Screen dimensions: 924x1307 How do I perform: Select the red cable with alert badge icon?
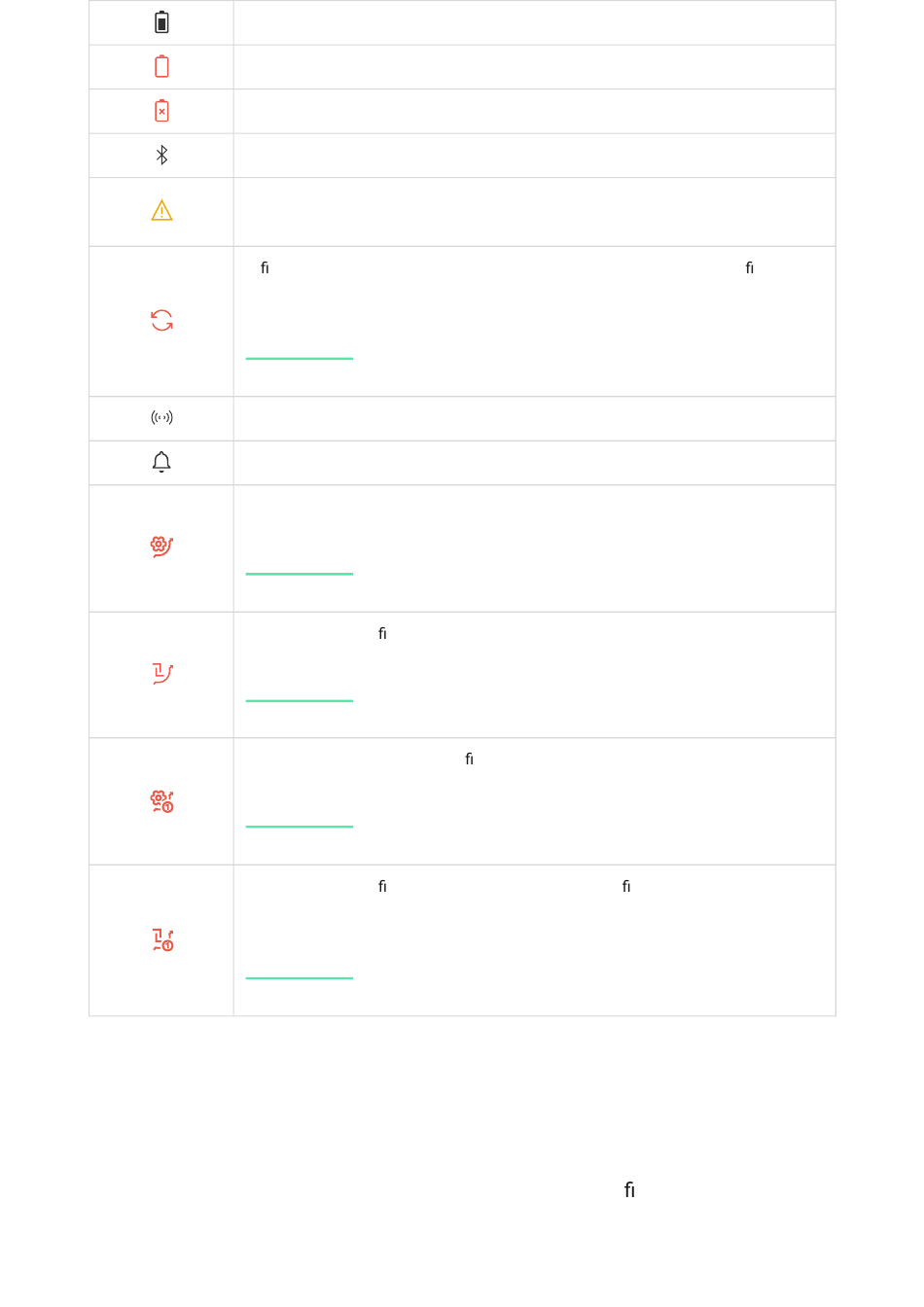(x=161, y=939)
